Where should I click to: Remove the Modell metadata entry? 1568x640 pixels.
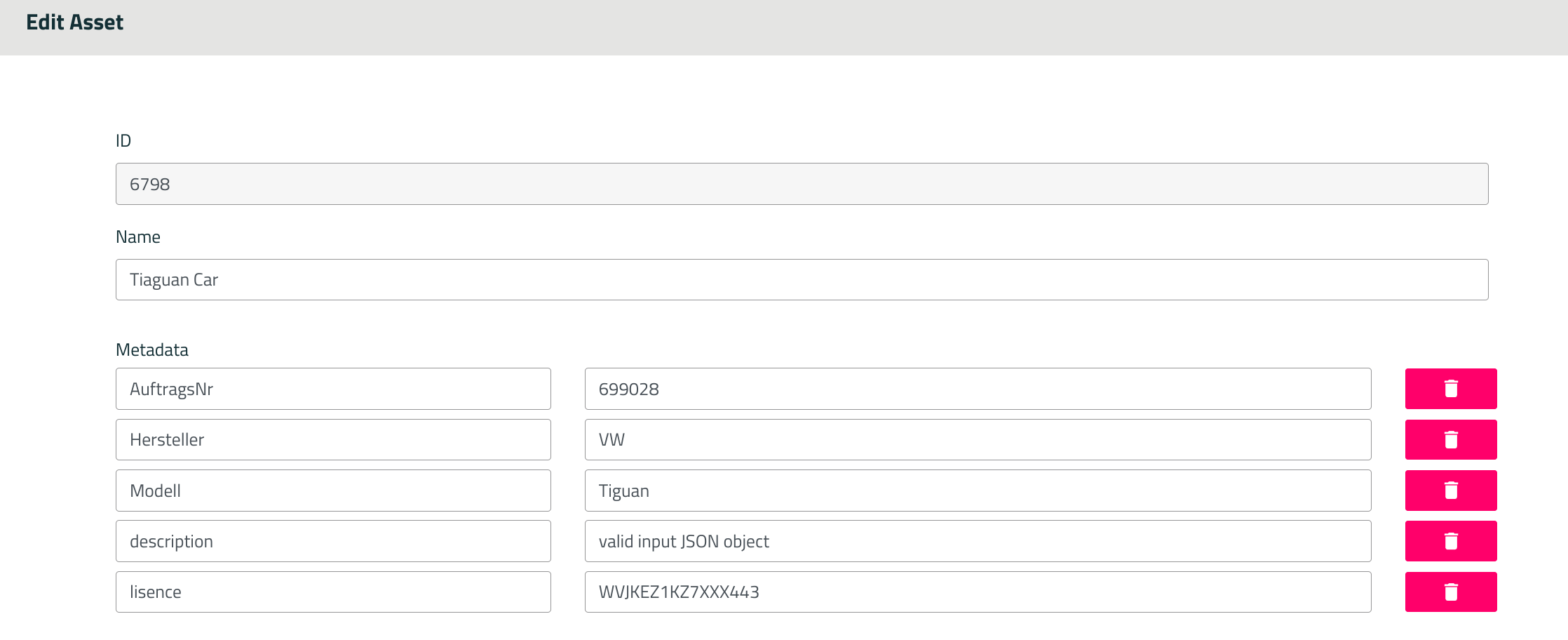click(x=1450, y=491)
